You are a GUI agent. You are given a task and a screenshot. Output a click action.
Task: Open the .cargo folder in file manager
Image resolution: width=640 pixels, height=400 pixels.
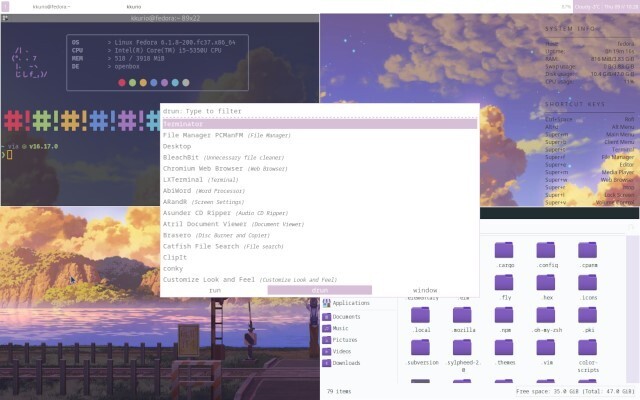point(504,250)
